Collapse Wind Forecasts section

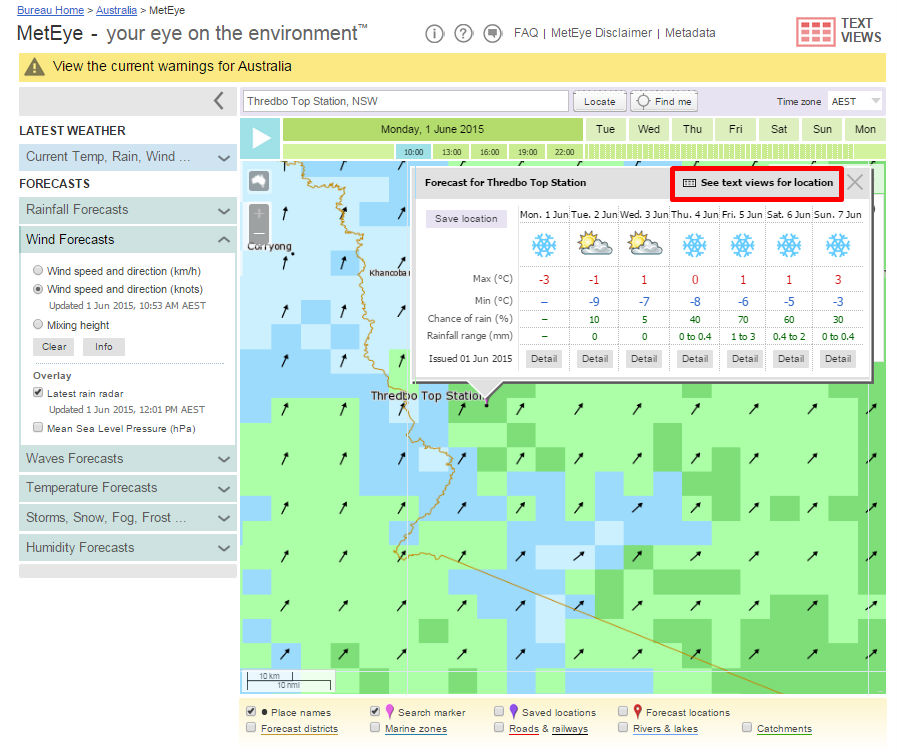pos(128,239)
